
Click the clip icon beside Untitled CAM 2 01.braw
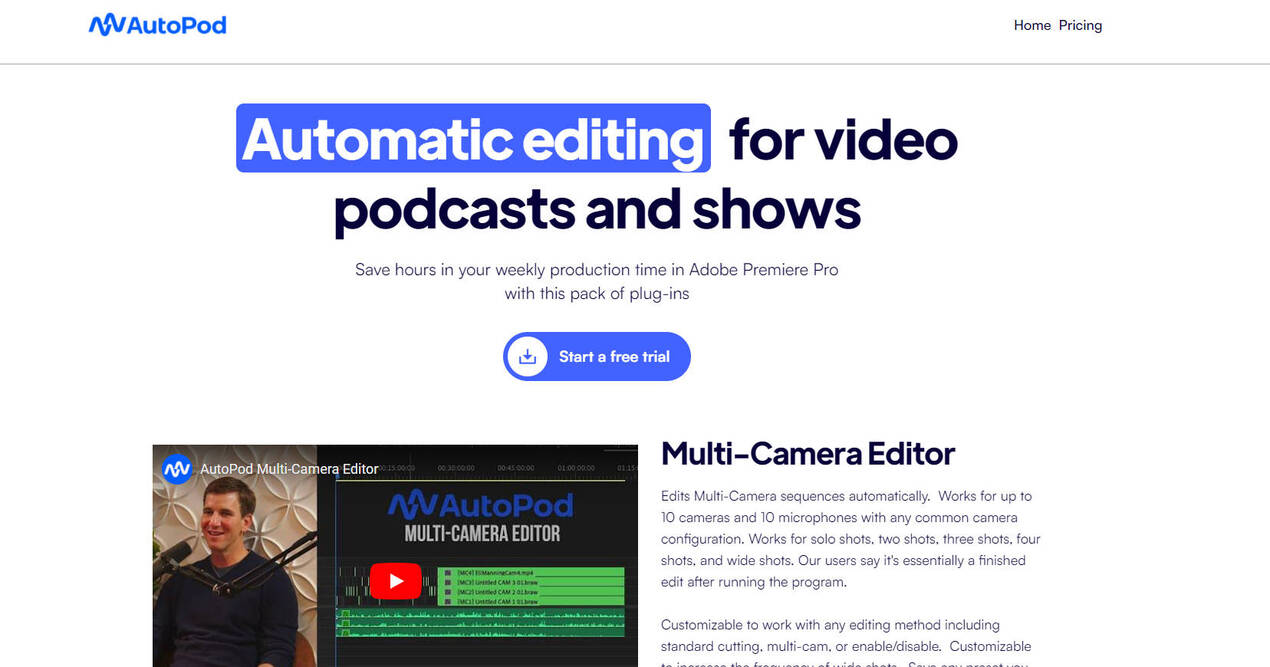click(x=448, y=592)
